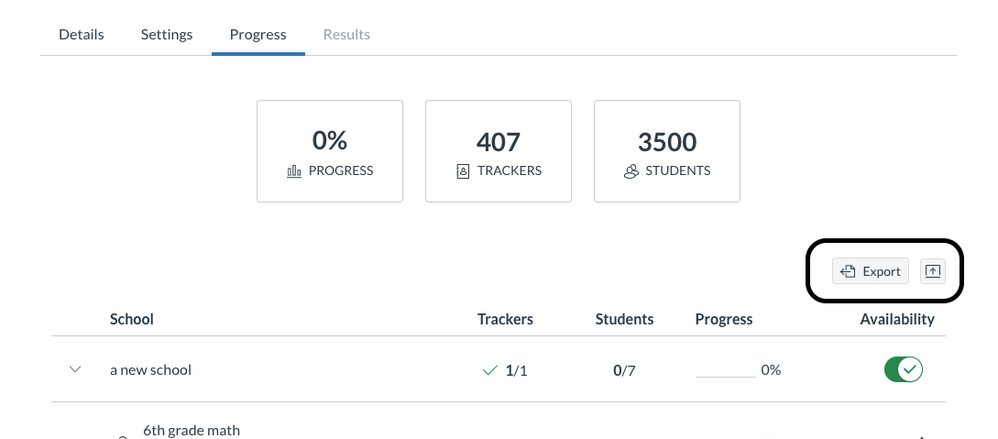
Task: Toggle availability for a new school
Action: pos(903,370)
